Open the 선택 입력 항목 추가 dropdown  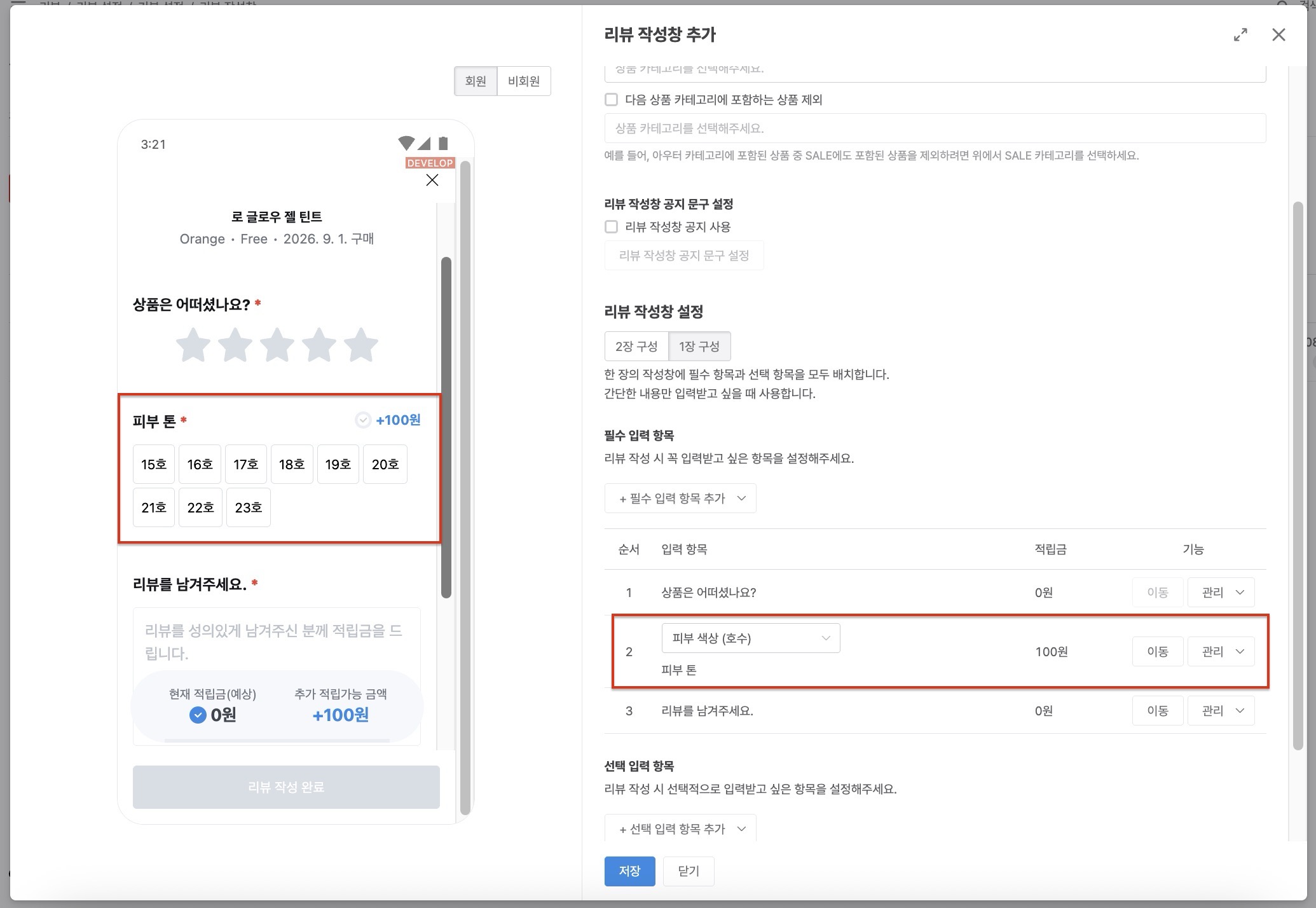click(x=680, y=829)
